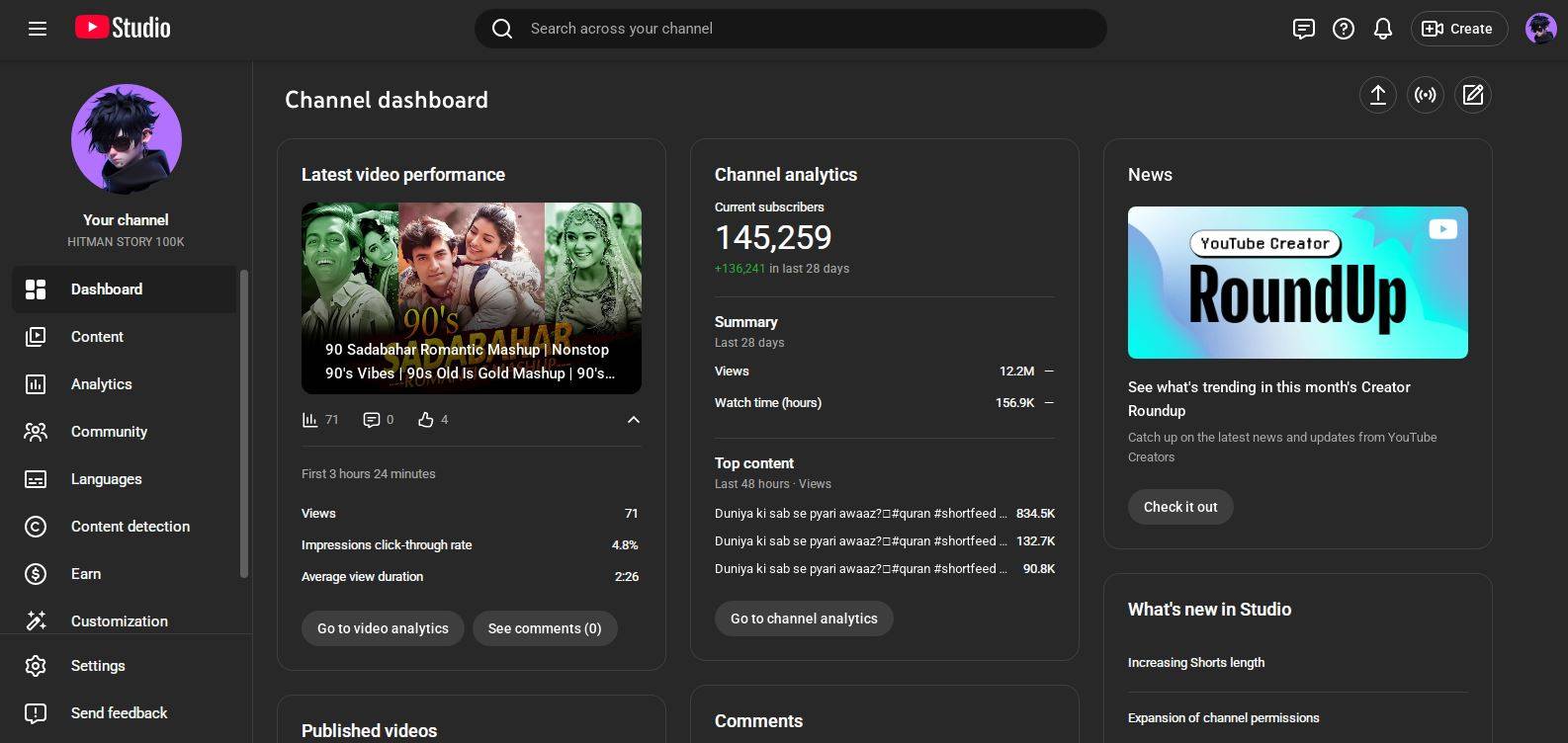This screenshot has height=743, width=1568.
Task: Open the help question mark icon
Action: coord(1343,29)
